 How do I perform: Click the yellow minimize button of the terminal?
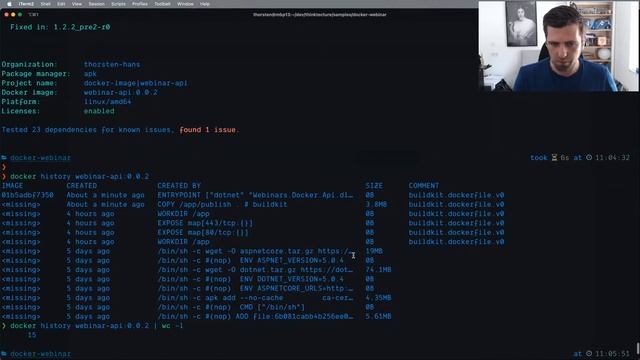[13, 14]
